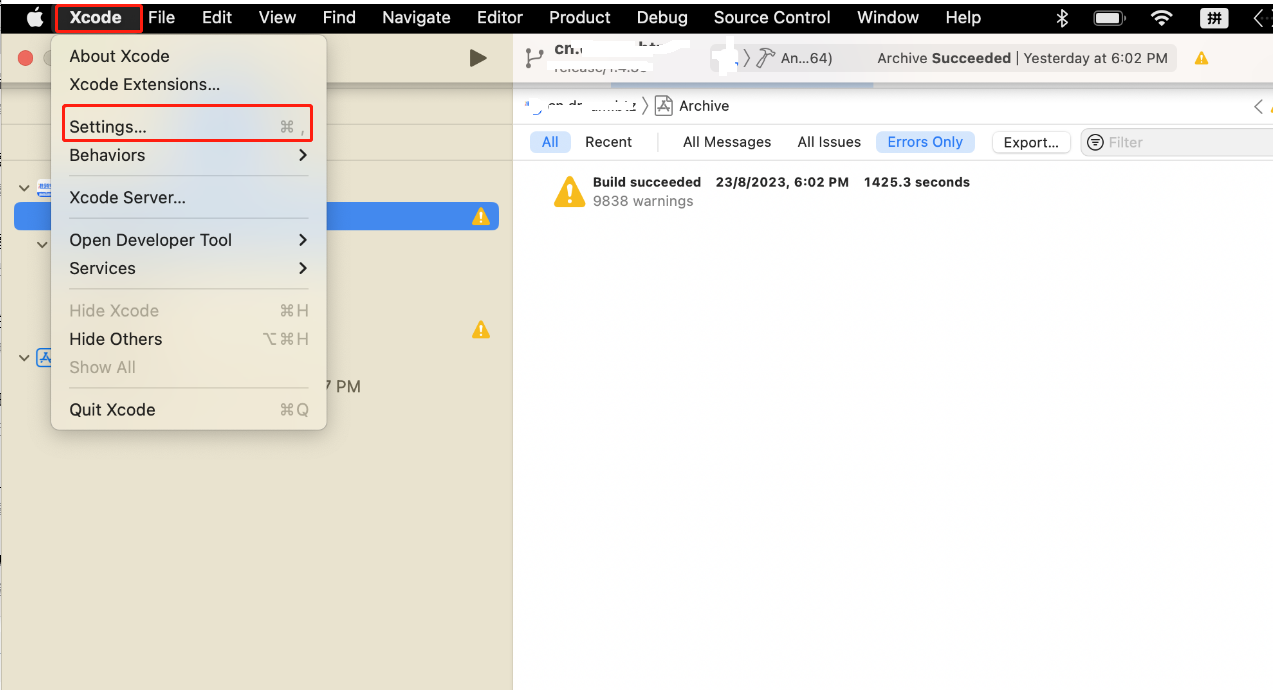Click the hammer icon in the activity bar
Image resolution: width=1273 pixels, height=690 pixels.
pyautogui.click(x=766, y=58)
